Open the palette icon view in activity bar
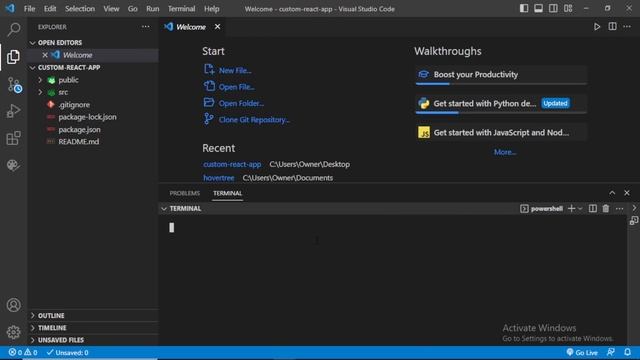 click(13, 165)
